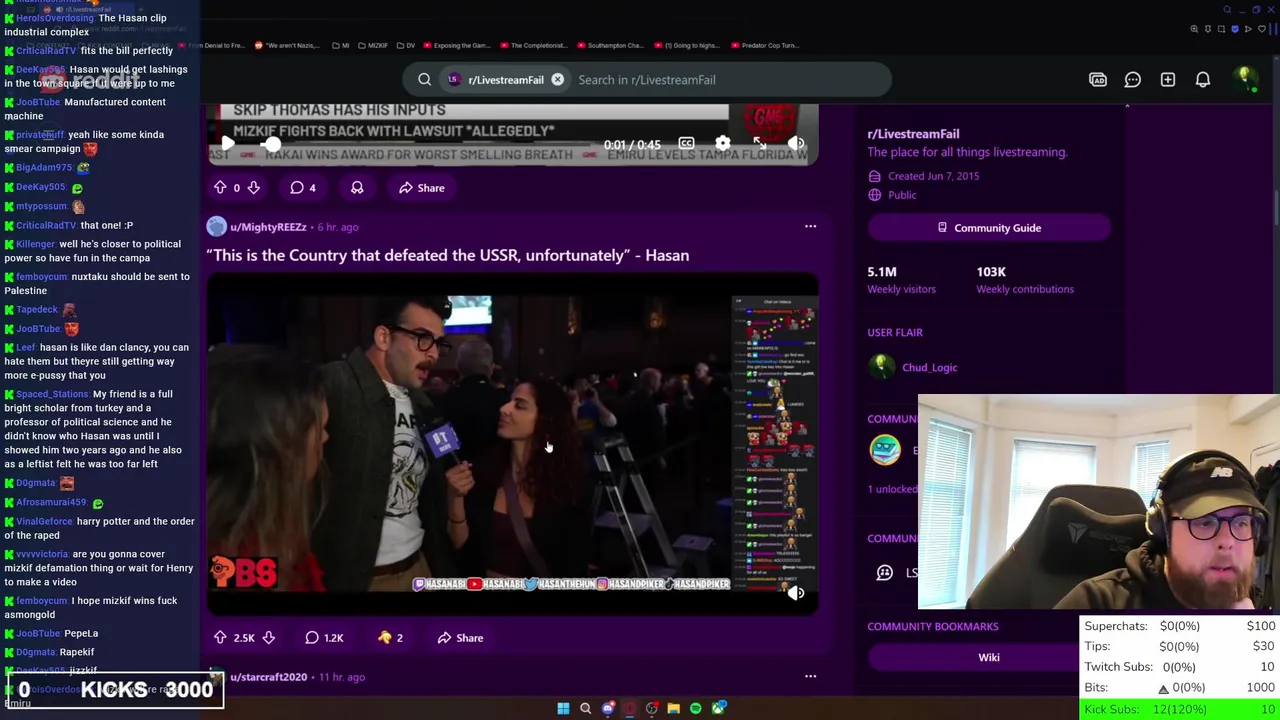
Task: Open Windows Start menu
Action: 563,709
